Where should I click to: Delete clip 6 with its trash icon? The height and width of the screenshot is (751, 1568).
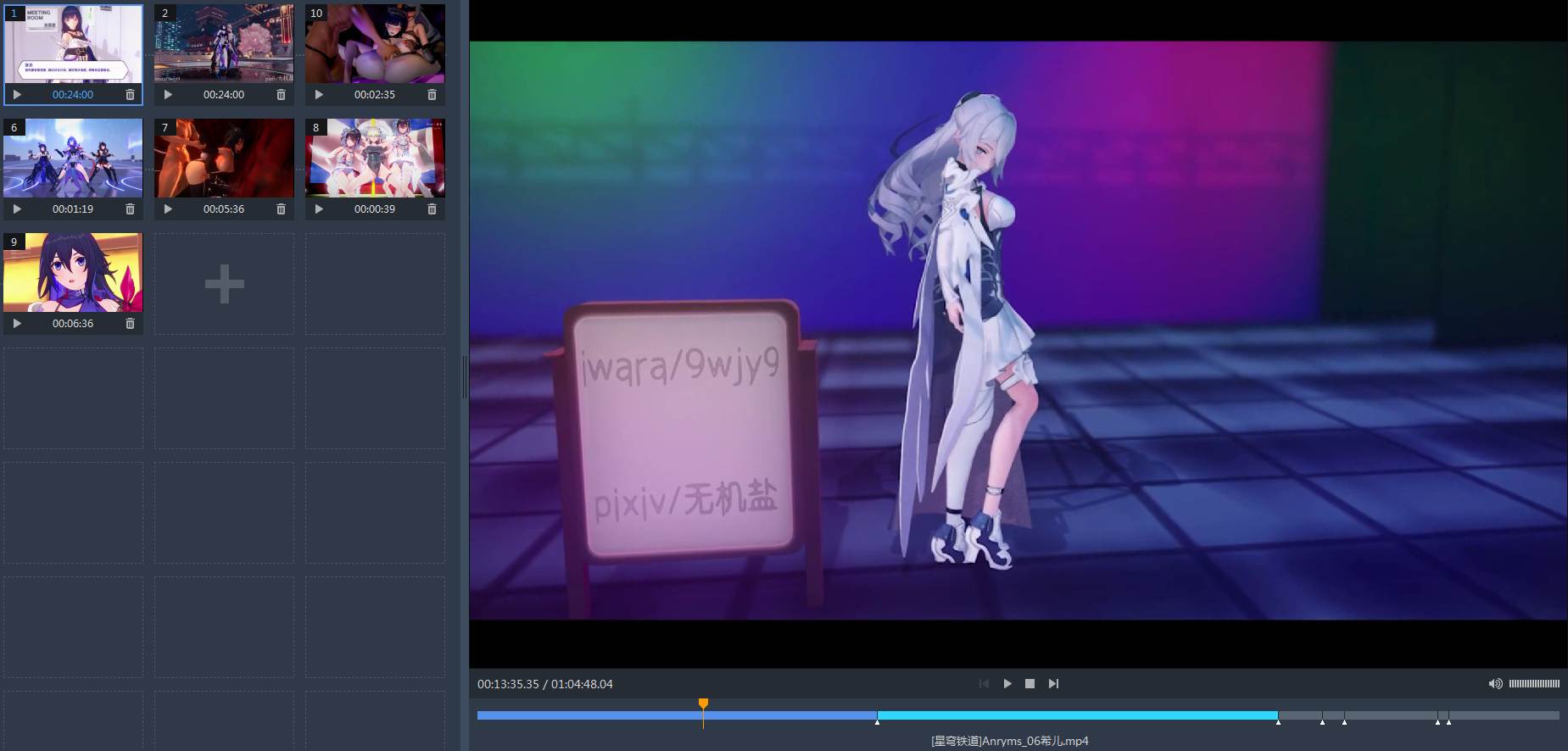tap(130, 209)
